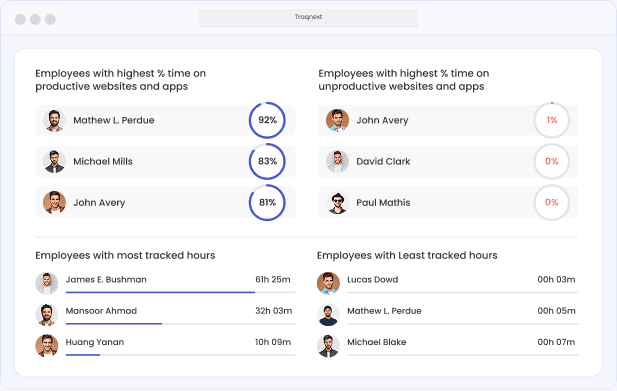The height and width of the screenshot is (391, 617).
Task: Click the 61h 25m tracked time value
Action: pyautogui.click(x=273, y=279)
